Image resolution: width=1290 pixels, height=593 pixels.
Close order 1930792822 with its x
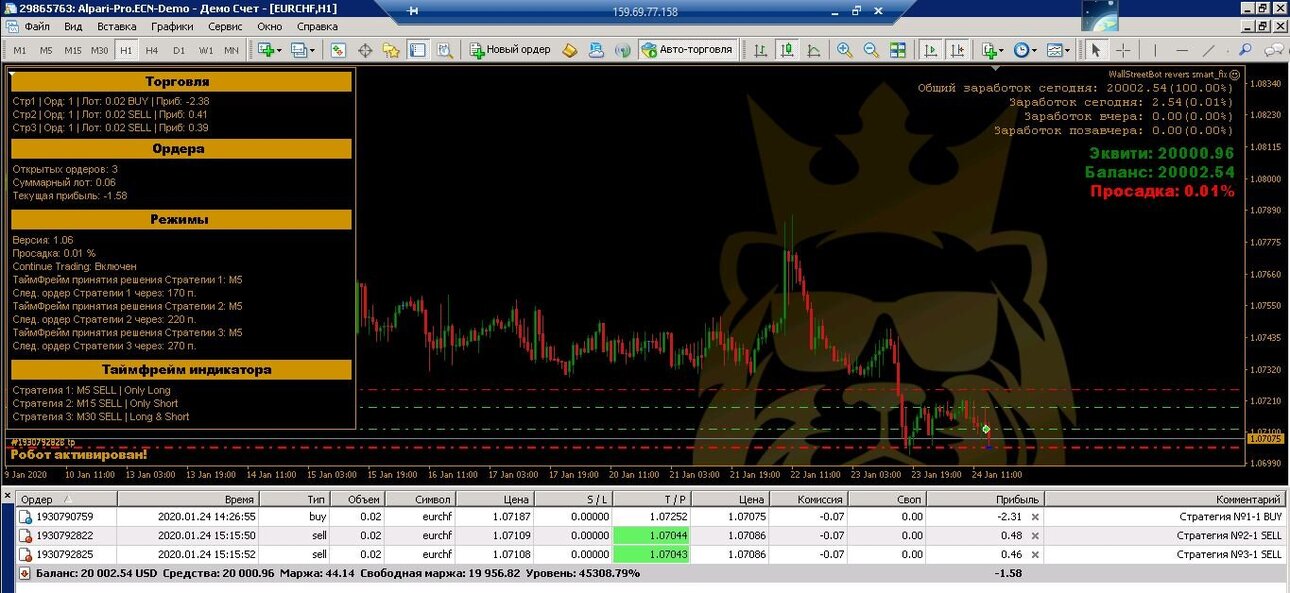1035,535
